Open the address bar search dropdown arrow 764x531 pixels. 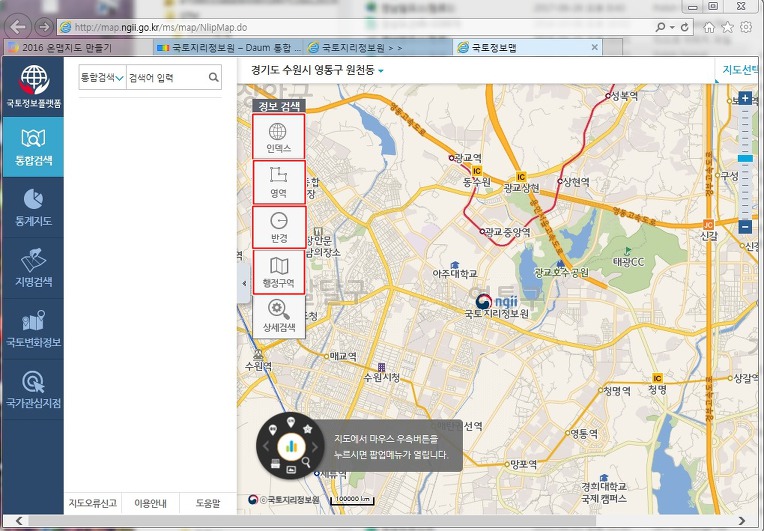point(672,27)
